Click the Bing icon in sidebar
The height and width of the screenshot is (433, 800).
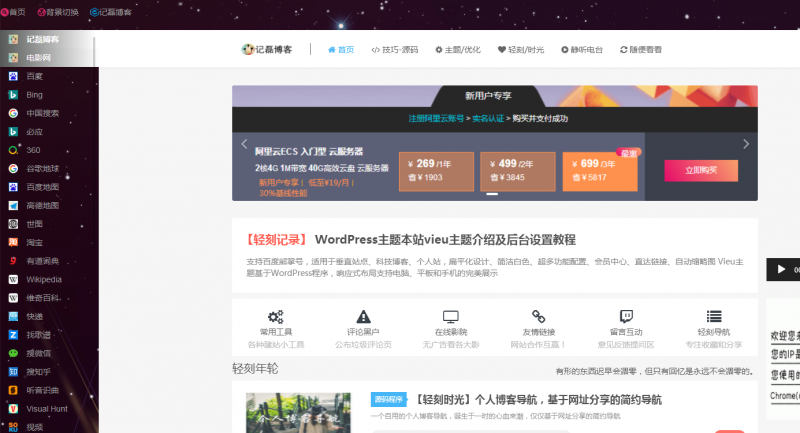(x=13, y=94)
